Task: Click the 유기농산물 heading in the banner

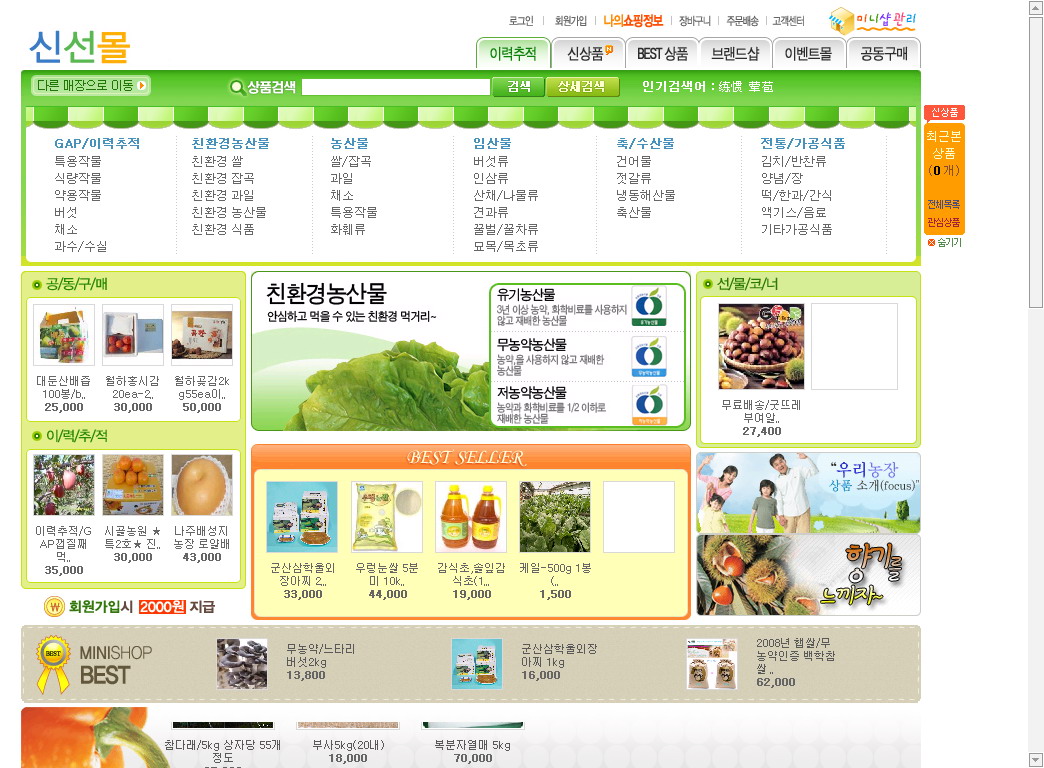Action: pyautogui.click(x=526, y=294)
